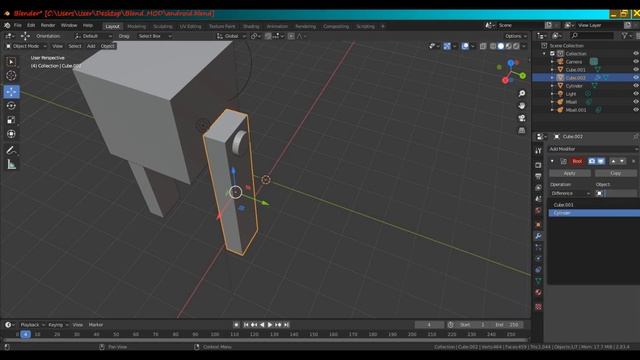Toggle modifier render visibility camera button
The width and height of the screenshot is (640, 360).
592,161
